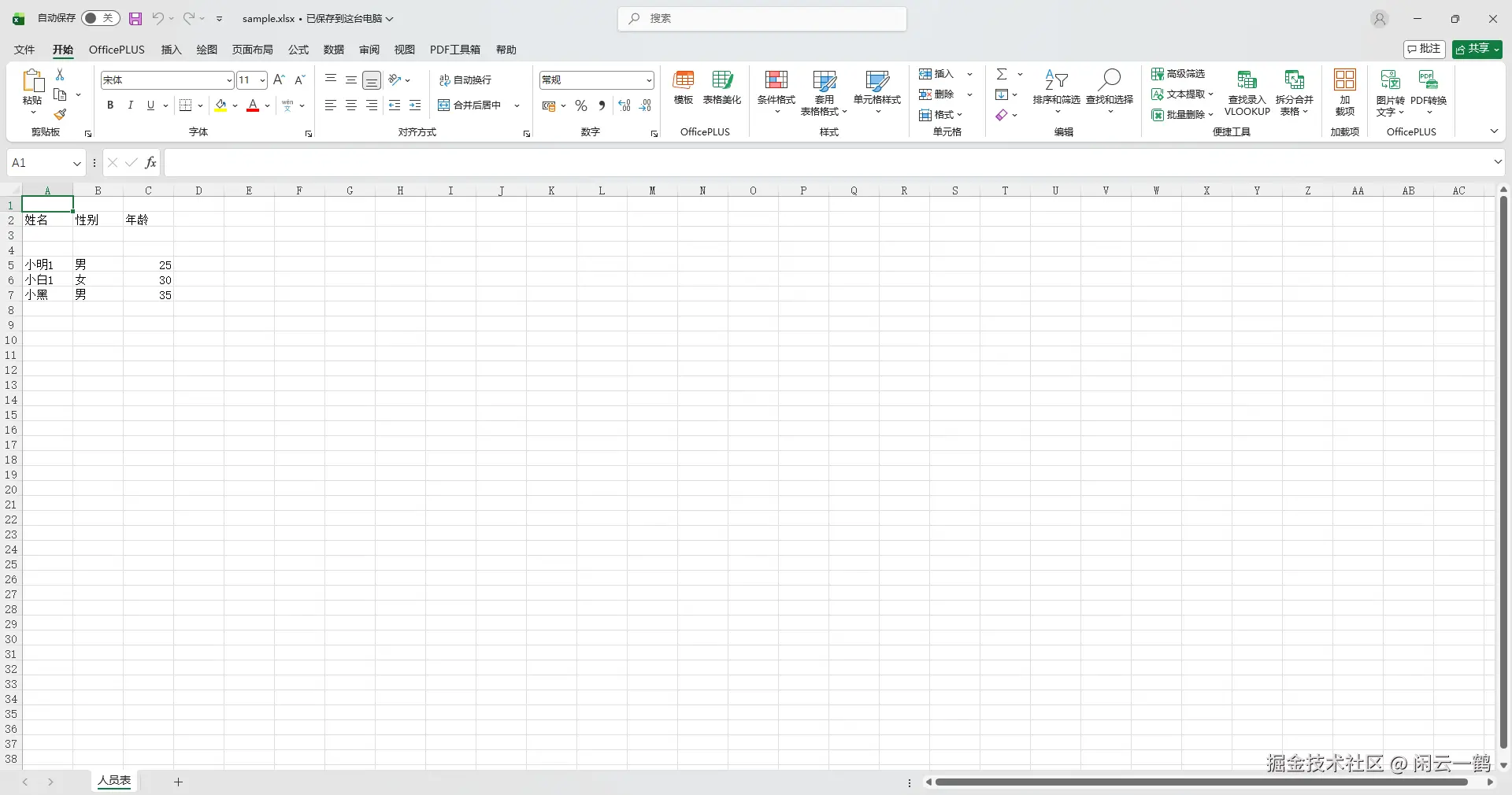The image size is (1512, 795).
Task: Click the 查找和选择 button
Action: point(1110,93)
